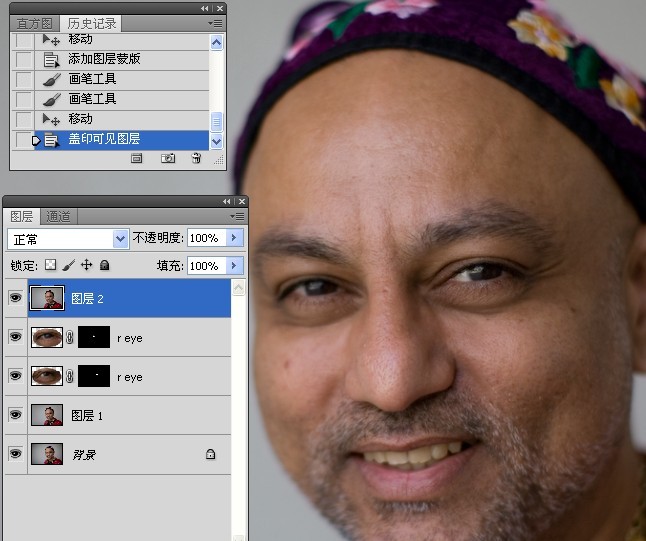Hide upper r eye layer visibility
This screenshot has height=541, width=646.
tap(16, 337)
